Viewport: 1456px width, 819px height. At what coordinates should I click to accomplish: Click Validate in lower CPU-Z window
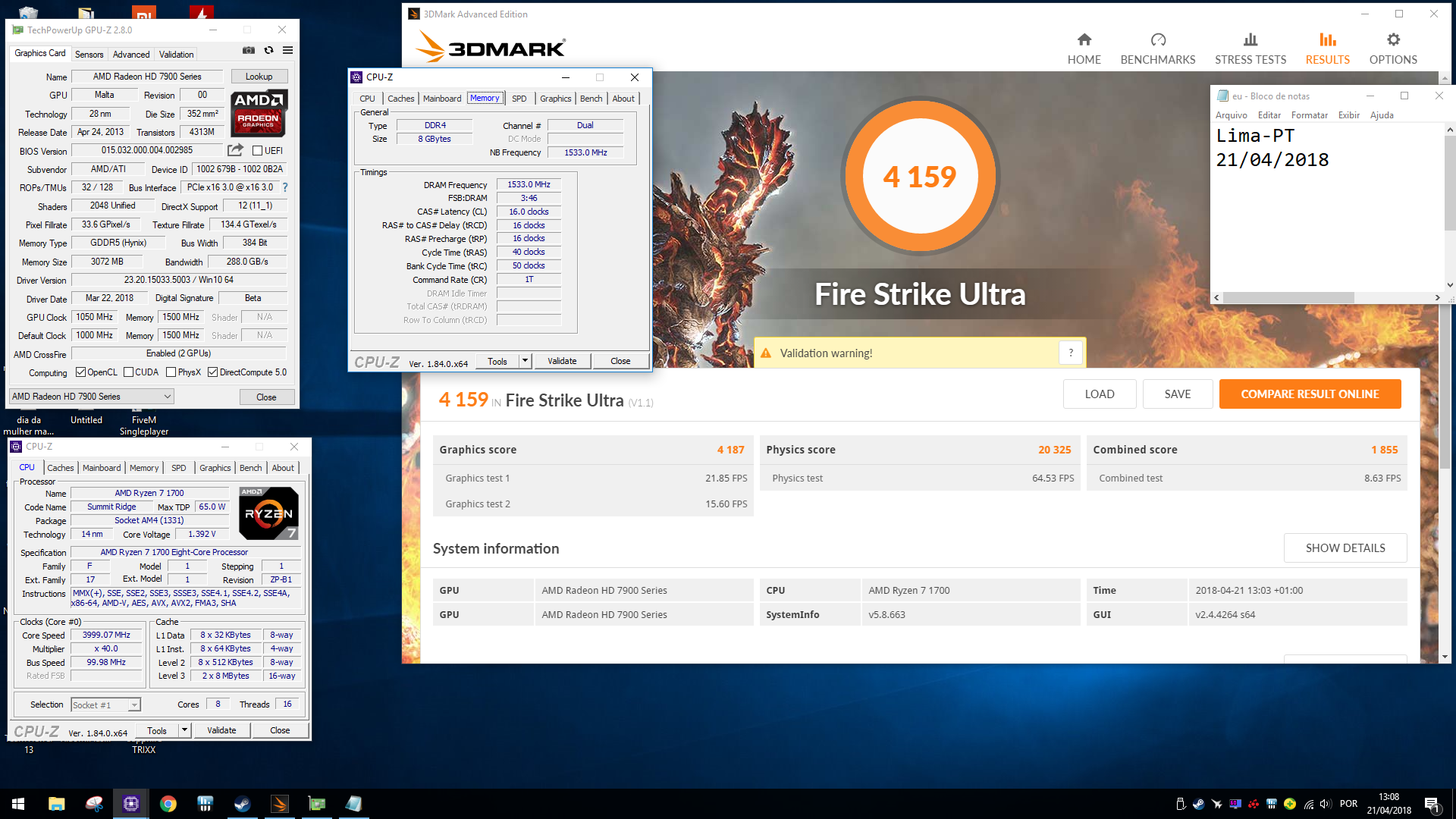click(x=221, y=730)
